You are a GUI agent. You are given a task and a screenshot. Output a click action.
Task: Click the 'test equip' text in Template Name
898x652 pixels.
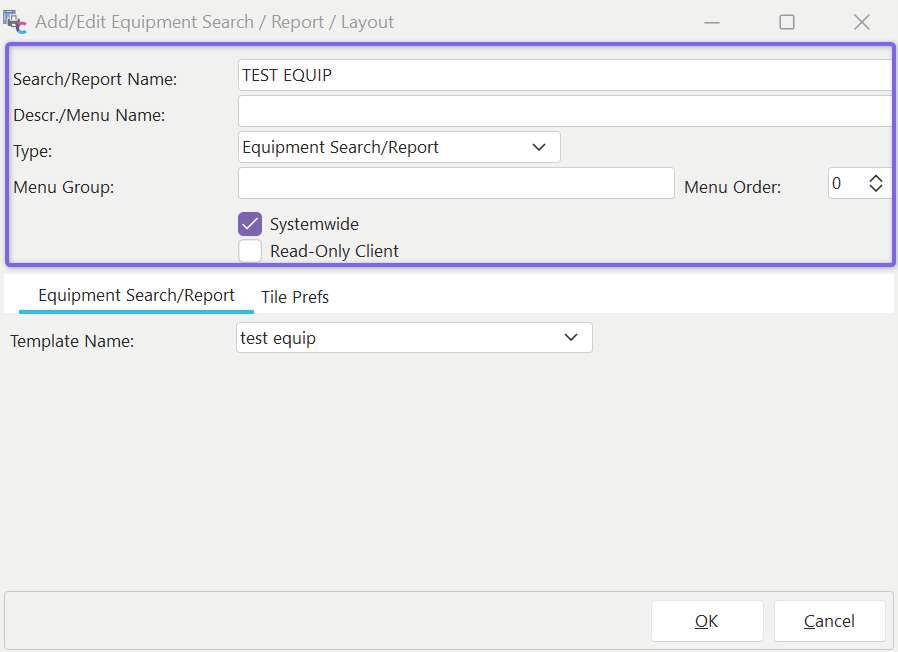tap(279, 338)
